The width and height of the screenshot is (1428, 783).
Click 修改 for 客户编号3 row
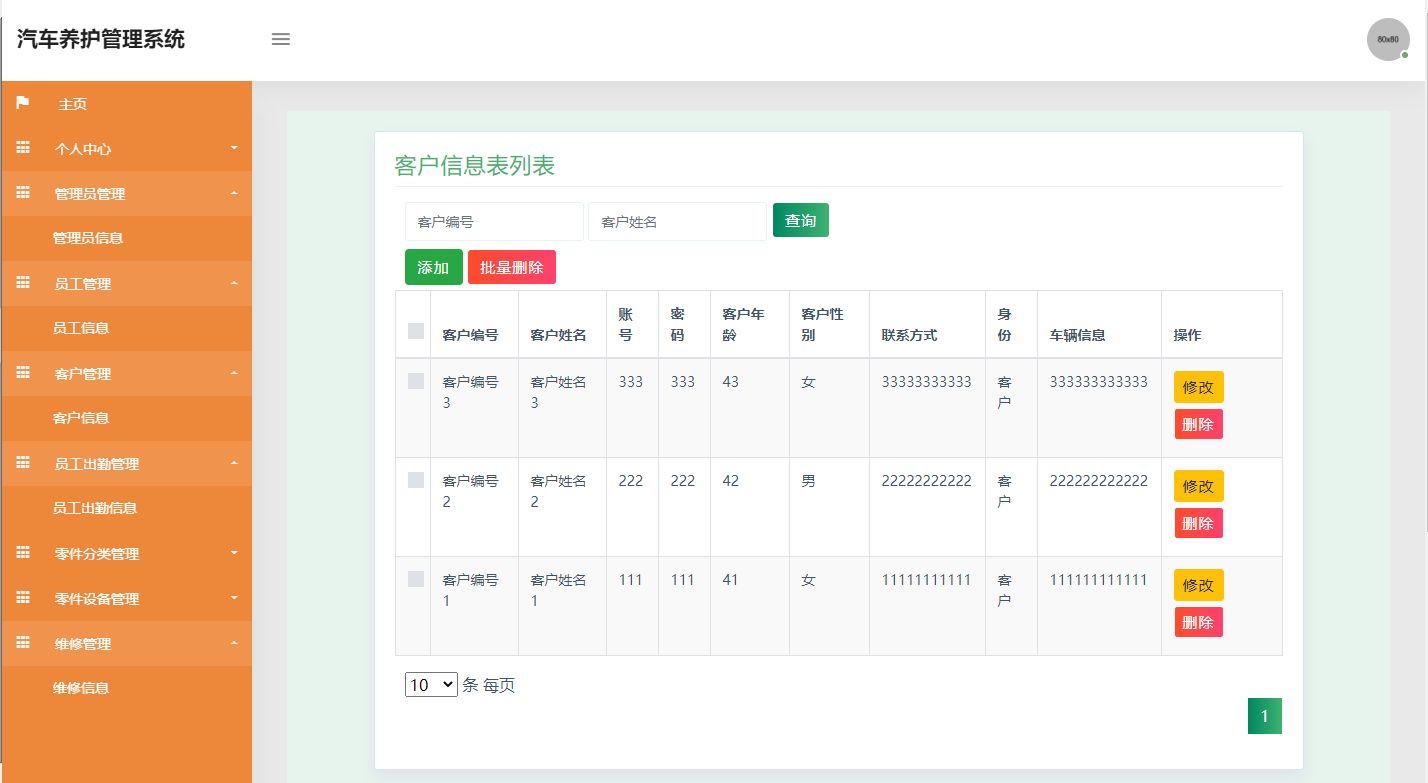(x=1199, y=387)
